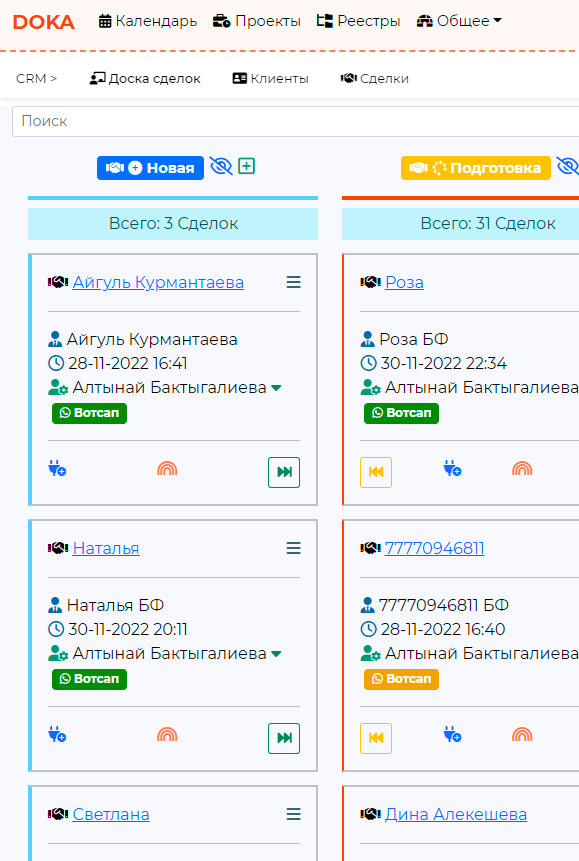Click the Поиск search field
Viewport: 579px width, 861px height.
296,121
